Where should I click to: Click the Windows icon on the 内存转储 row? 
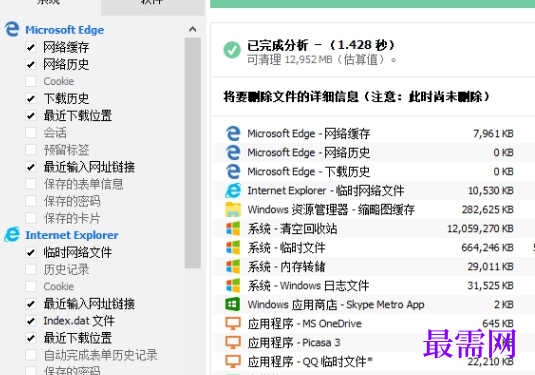(x=233, y=266)
